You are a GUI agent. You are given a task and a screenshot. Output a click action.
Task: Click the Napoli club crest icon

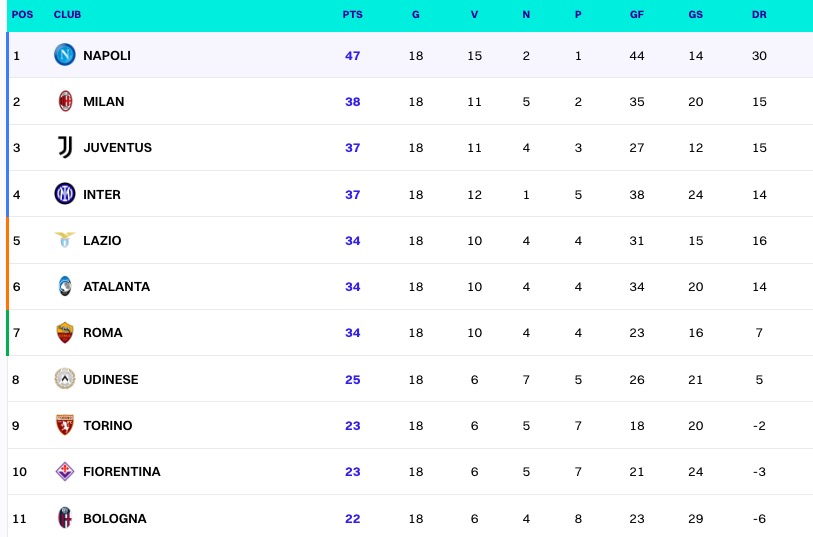pyautogui.click(x=65, y=55)
